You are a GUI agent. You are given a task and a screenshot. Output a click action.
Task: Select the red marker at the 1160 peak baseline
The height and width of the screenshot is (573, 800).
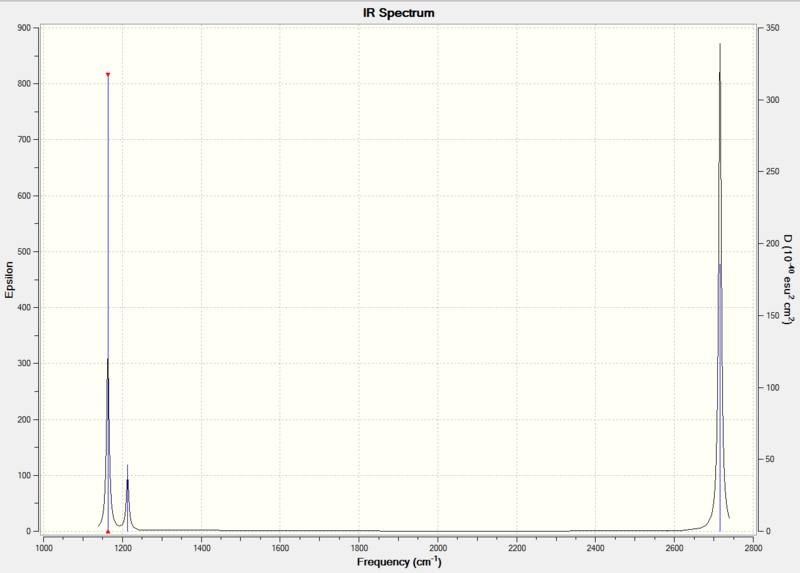coord(108,532)
